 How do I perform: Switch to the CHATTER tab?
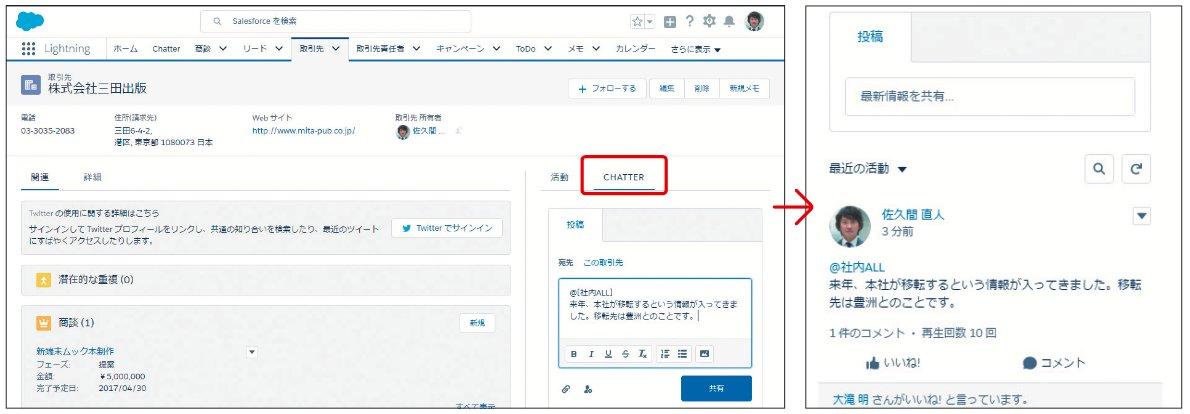[x=624, y=177]
